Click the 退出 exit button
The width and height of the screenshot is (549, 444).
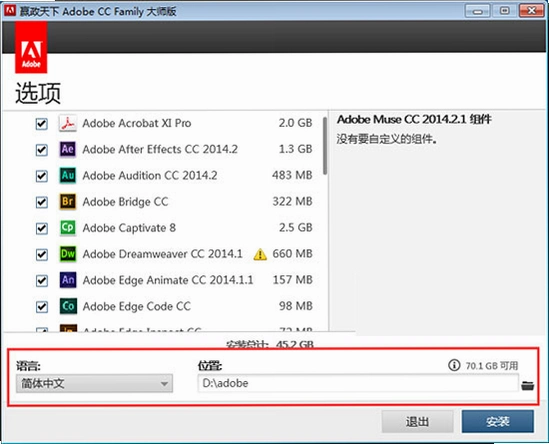click(x=417, y=422)
